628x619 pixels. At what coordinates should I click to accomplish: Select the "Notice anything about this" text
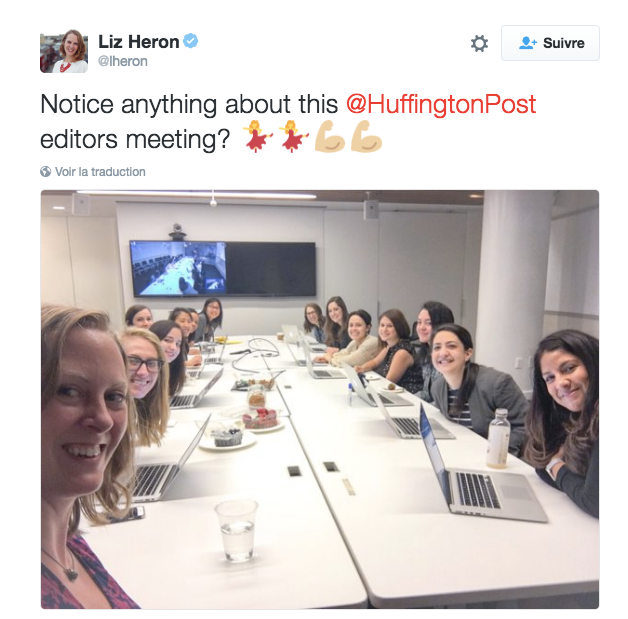point(189,104)
